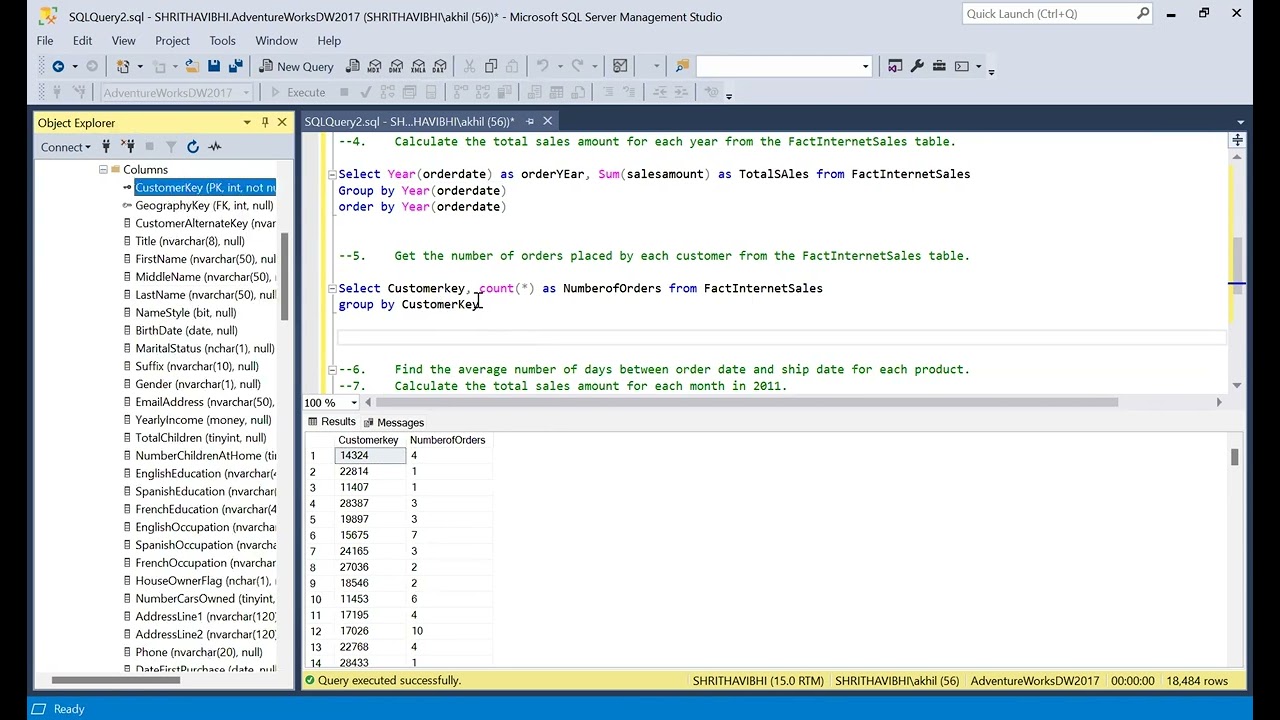Open the active documents list dropdown

pyautogui.click(x=1240, y=122)
